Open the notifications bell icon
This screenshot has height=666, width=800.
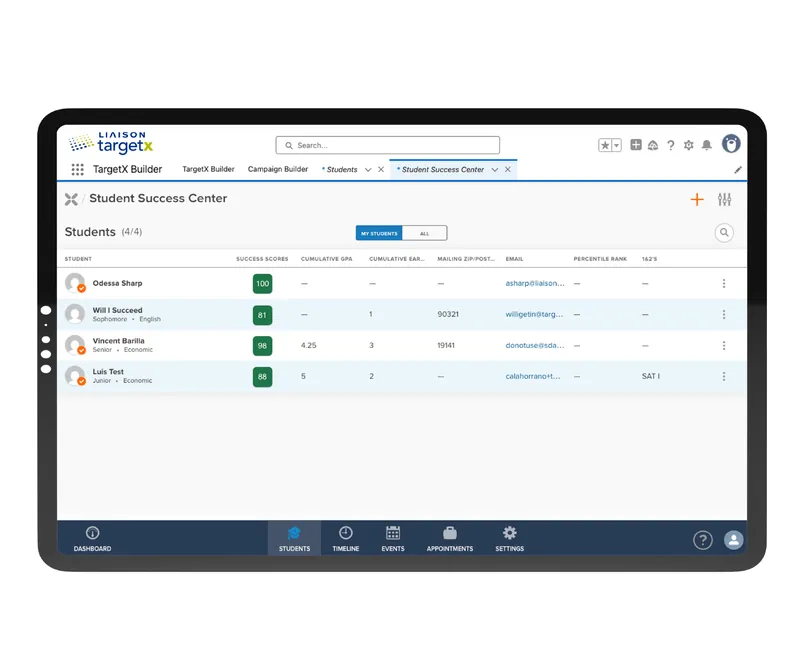(x=706, y=145)
